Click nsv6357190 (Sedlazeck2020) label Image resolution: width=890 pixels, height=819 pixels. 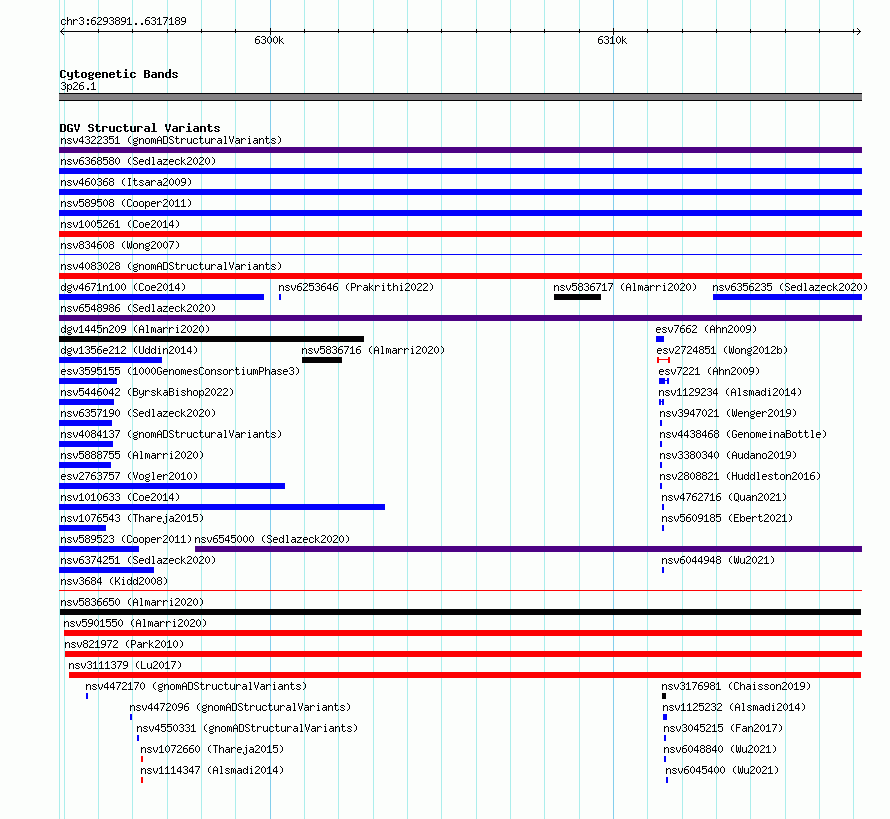pos(138,413)
